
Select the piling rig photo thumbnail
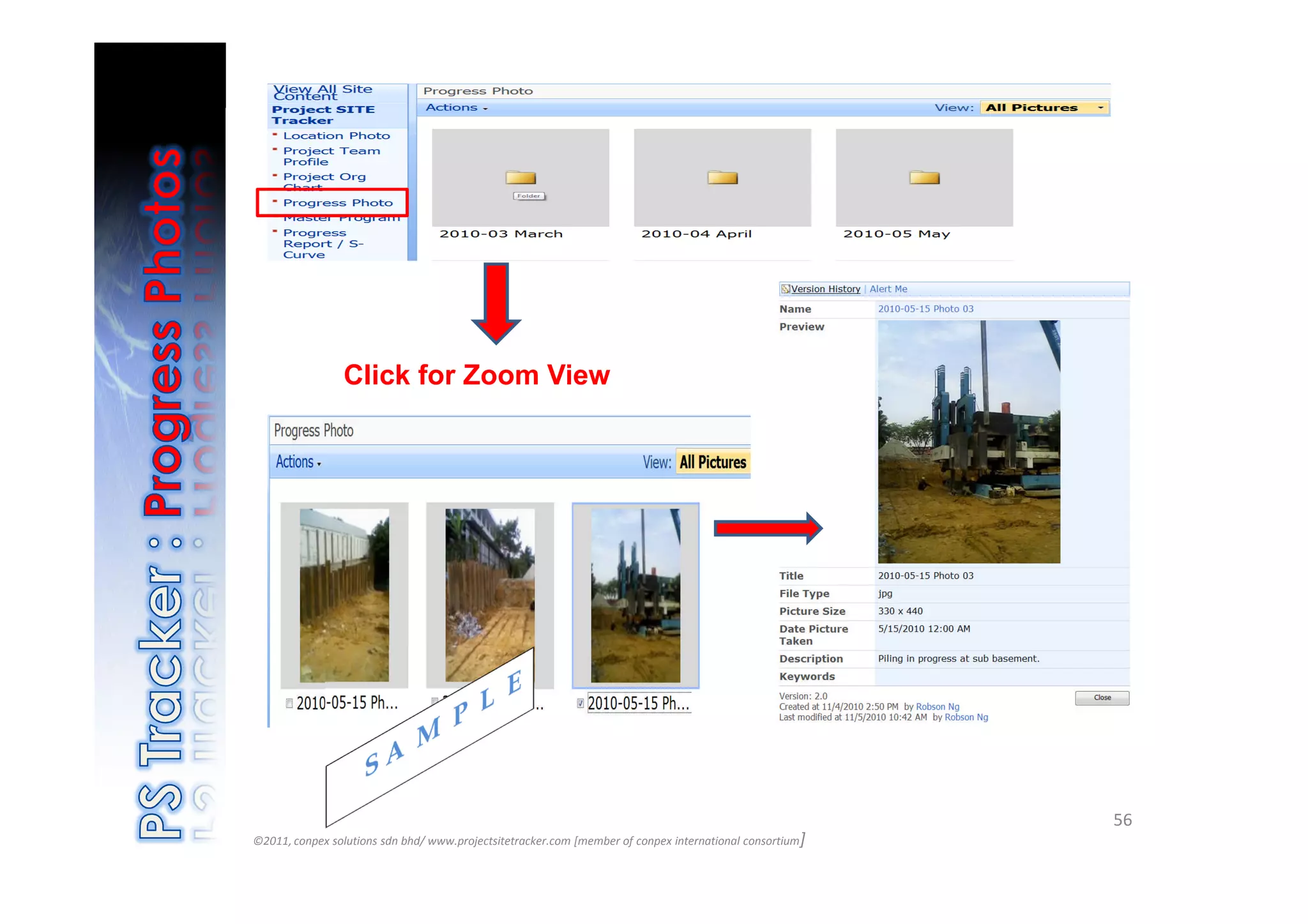[x=635, y=595]
